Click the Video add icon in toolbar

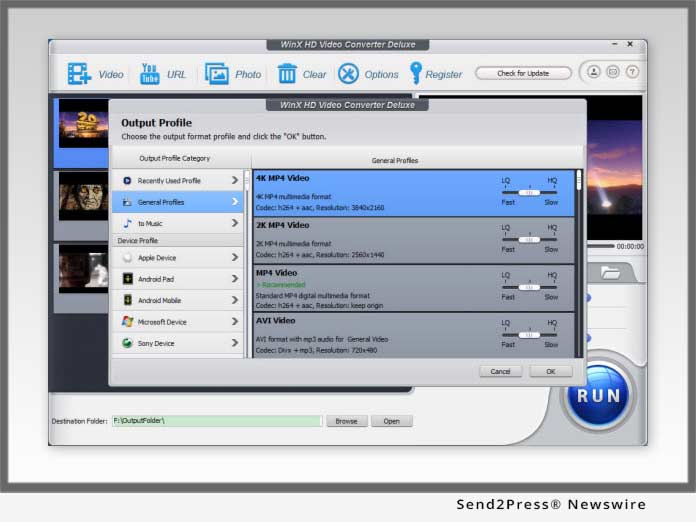pyautogui.click(x=79, y=74)
